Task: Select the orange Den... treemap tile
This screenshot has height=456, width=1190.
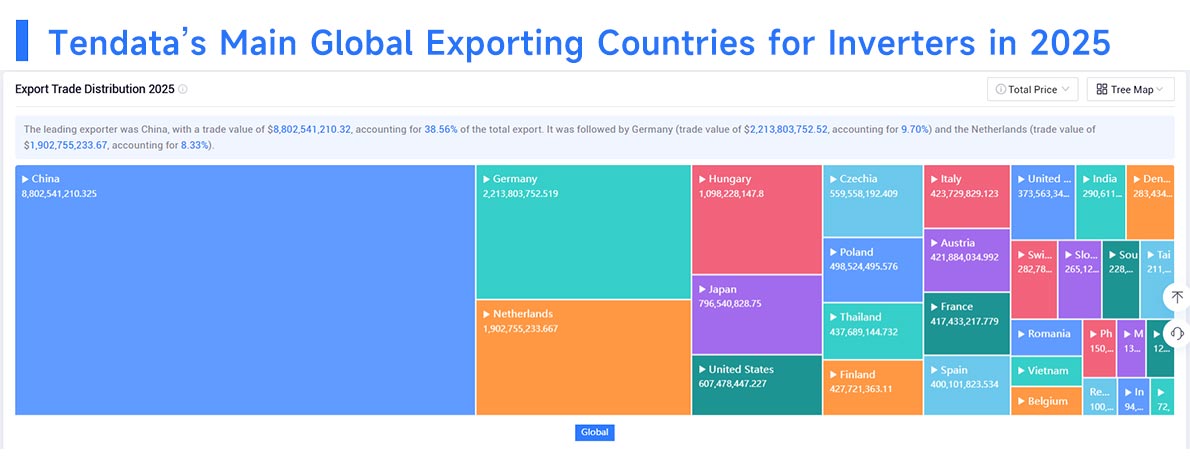Action: coord(1151,202)
